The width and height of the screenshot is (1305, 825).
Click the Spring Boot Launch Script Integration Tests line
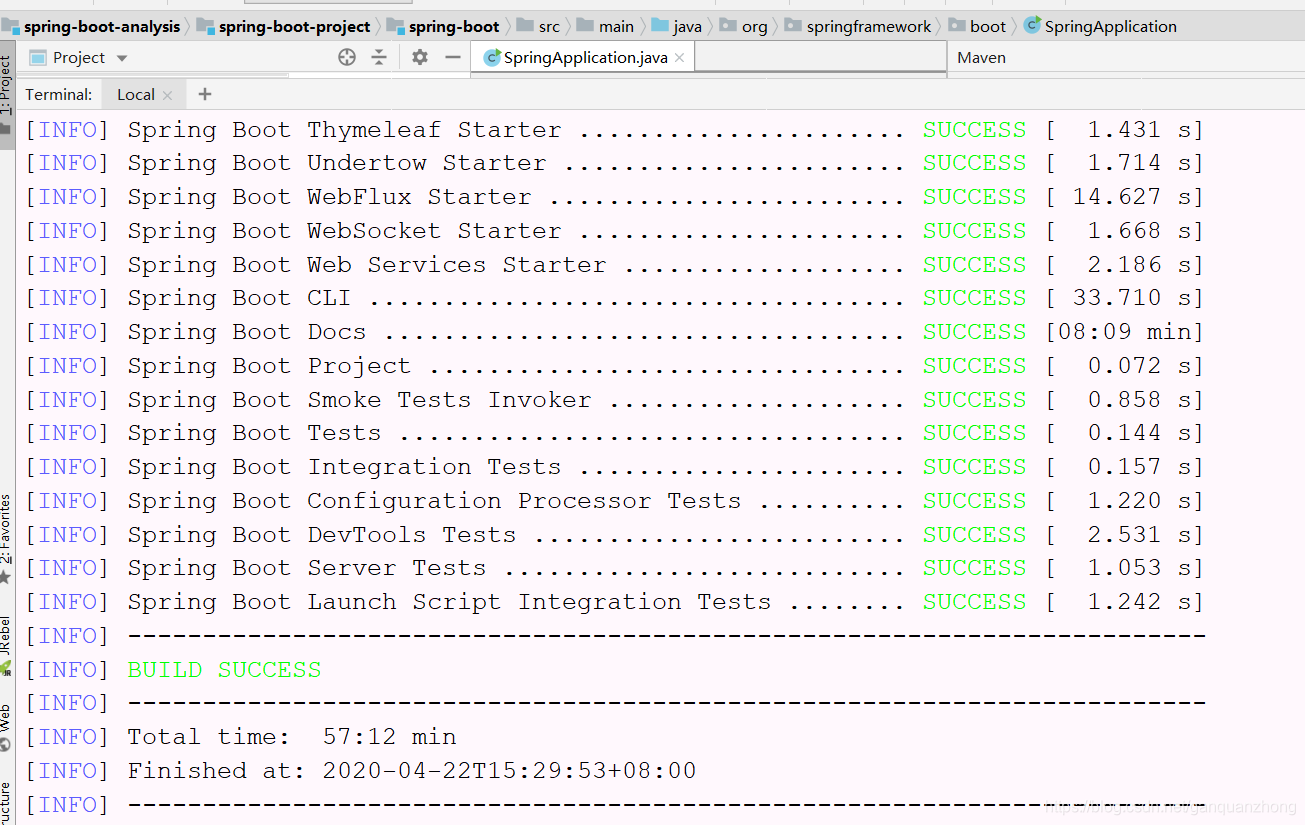point(614,602)
